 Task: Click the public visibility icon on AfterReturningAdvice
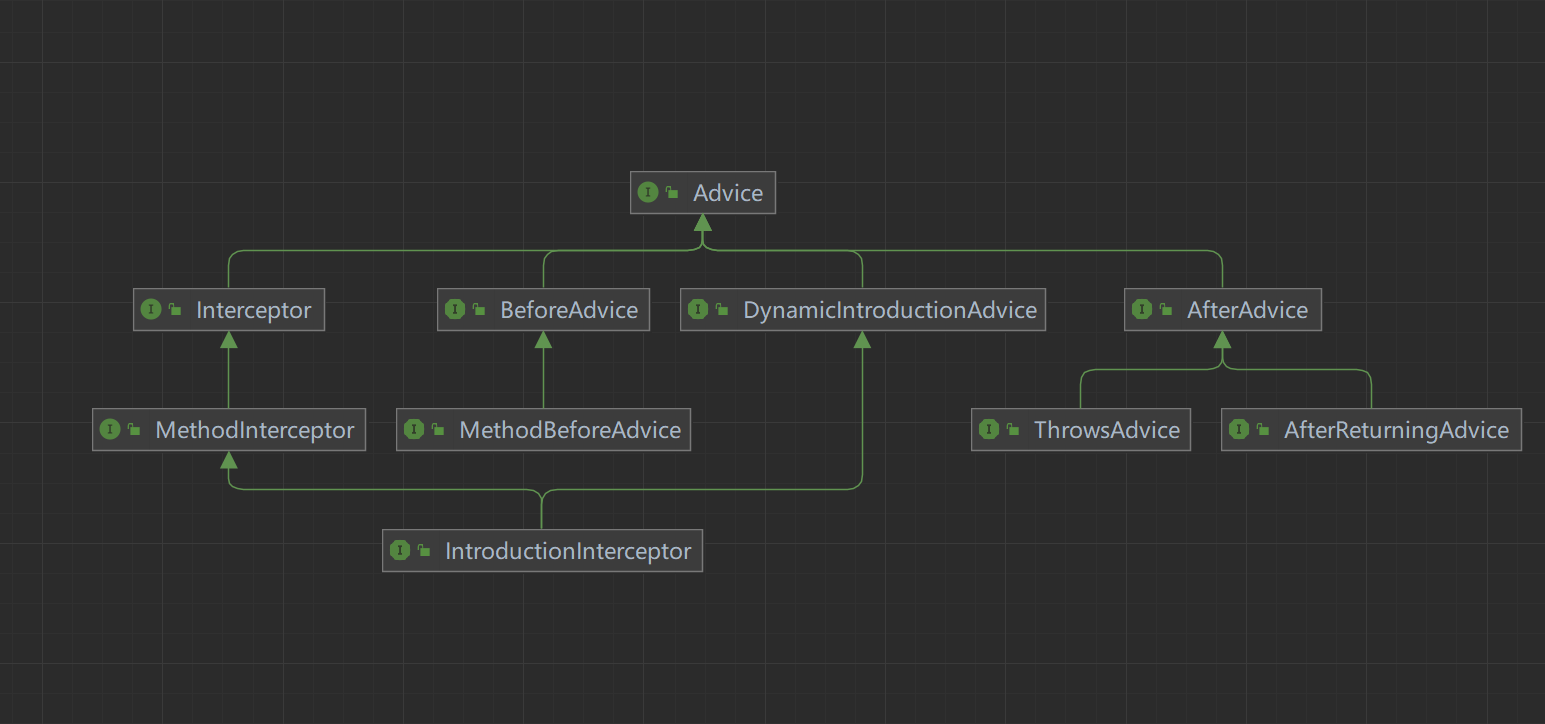tap(1263, 431)
